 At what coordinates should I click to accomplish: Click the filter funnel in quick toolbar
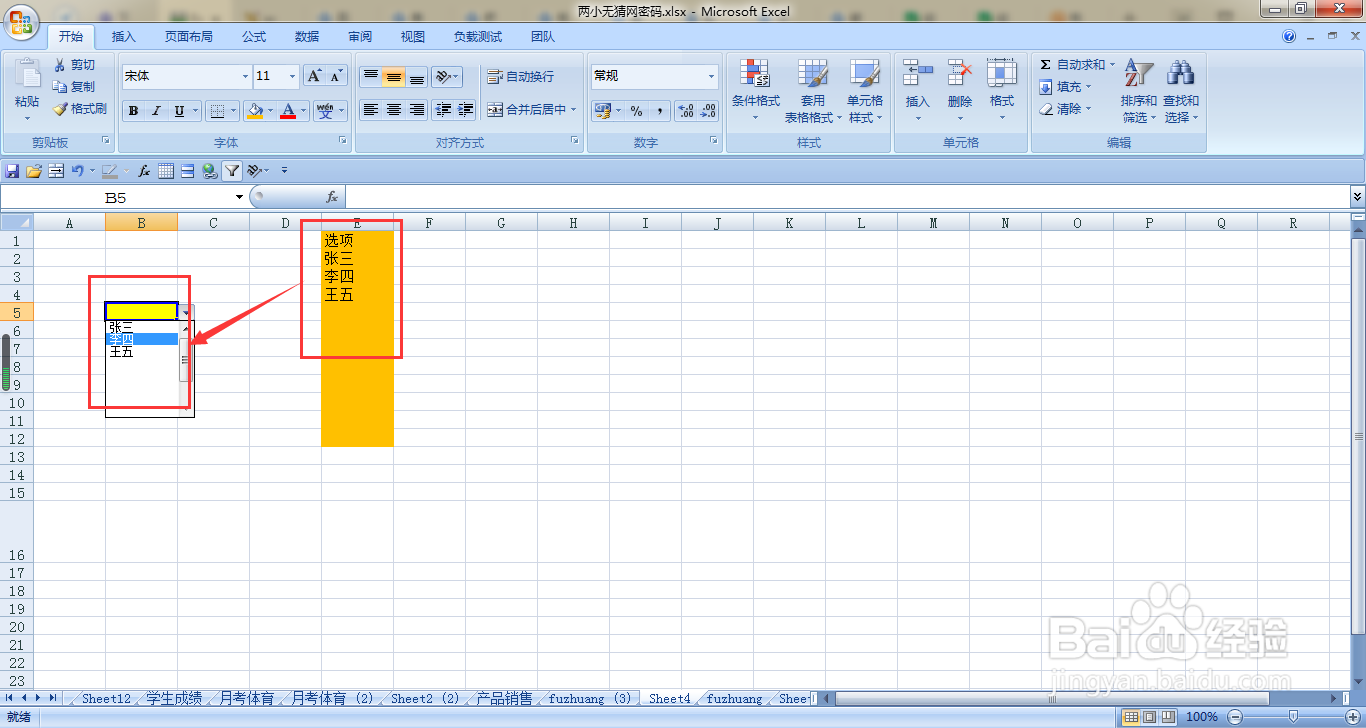tap(232, 171)
